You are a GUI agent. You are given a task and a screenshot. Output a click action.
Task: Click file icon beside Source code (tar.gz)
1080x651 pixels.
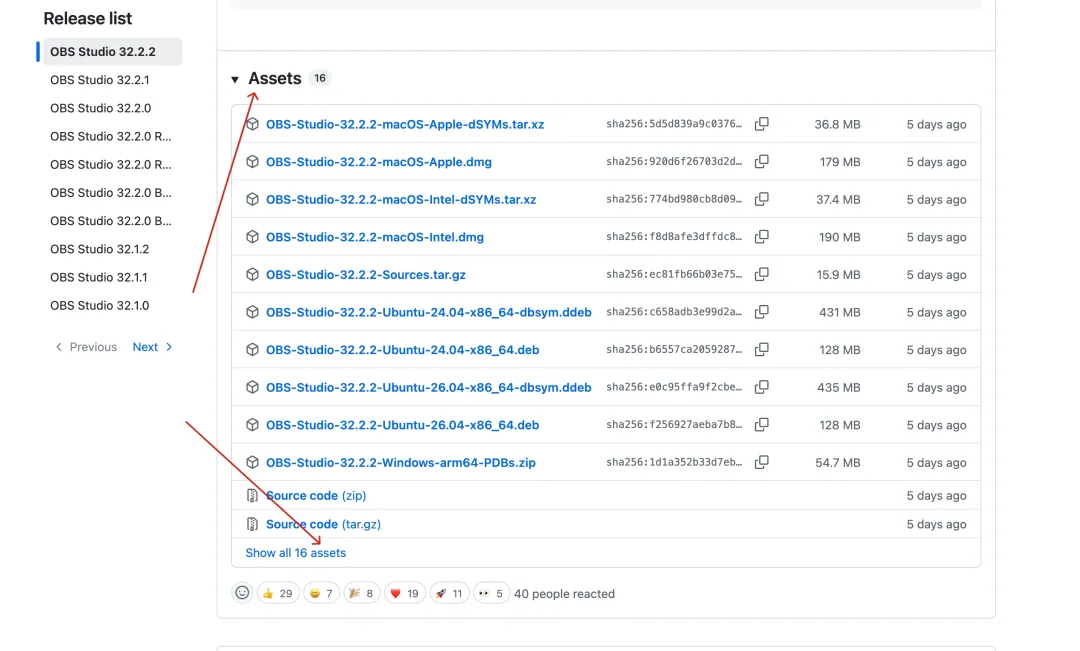252,524
